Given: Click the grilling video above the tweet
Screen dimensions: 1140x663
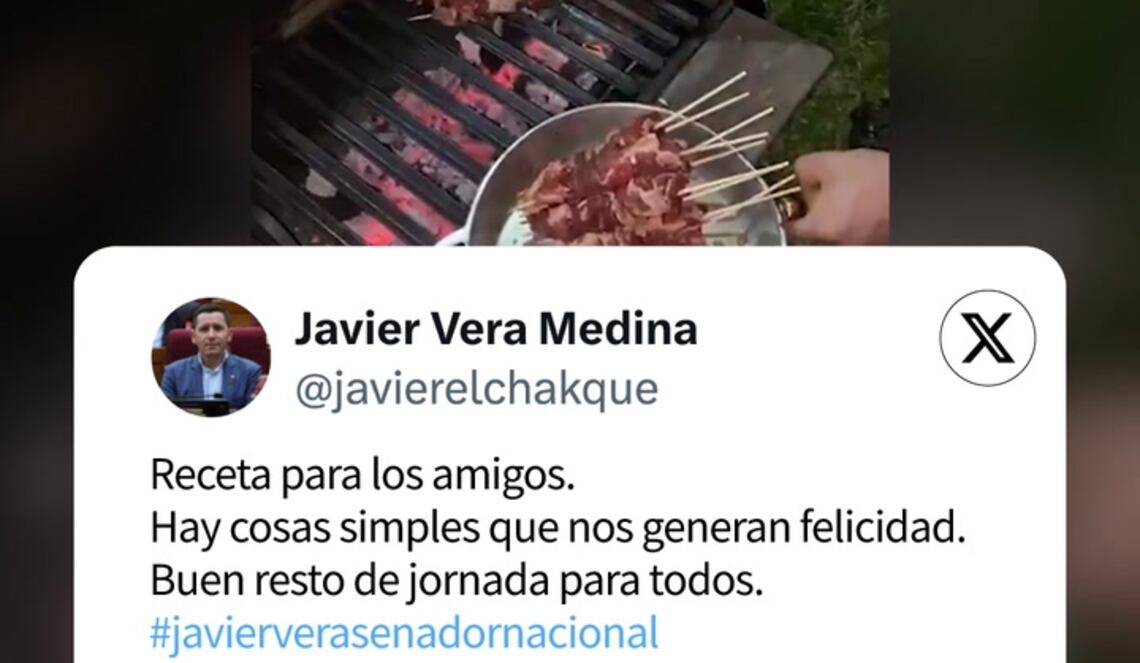Looking at the screenshot, I should (x=570, y=122).
